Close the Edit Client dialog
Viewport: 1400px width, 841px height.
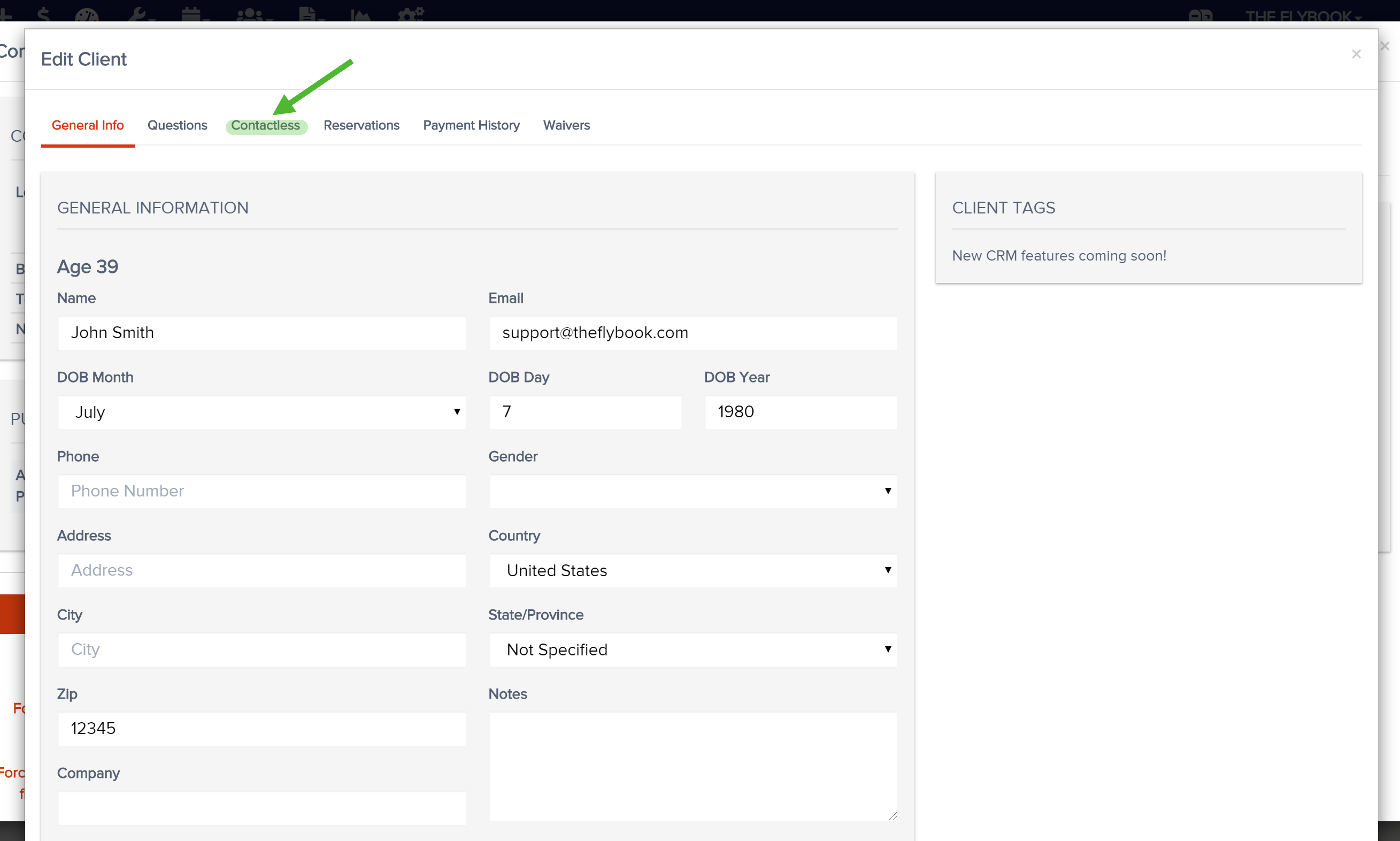[x=1356, y=55]
